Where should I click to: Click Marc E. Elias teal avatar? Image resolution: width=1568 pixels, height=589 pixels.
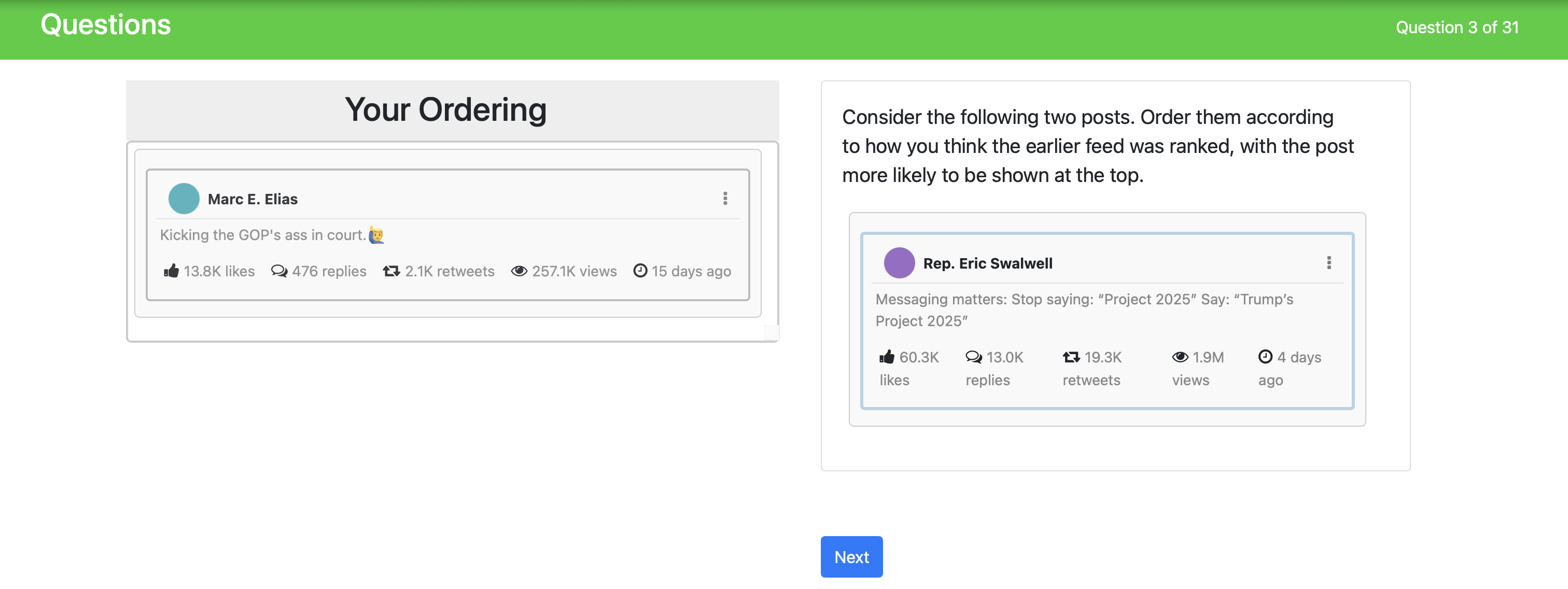point(184,199)
